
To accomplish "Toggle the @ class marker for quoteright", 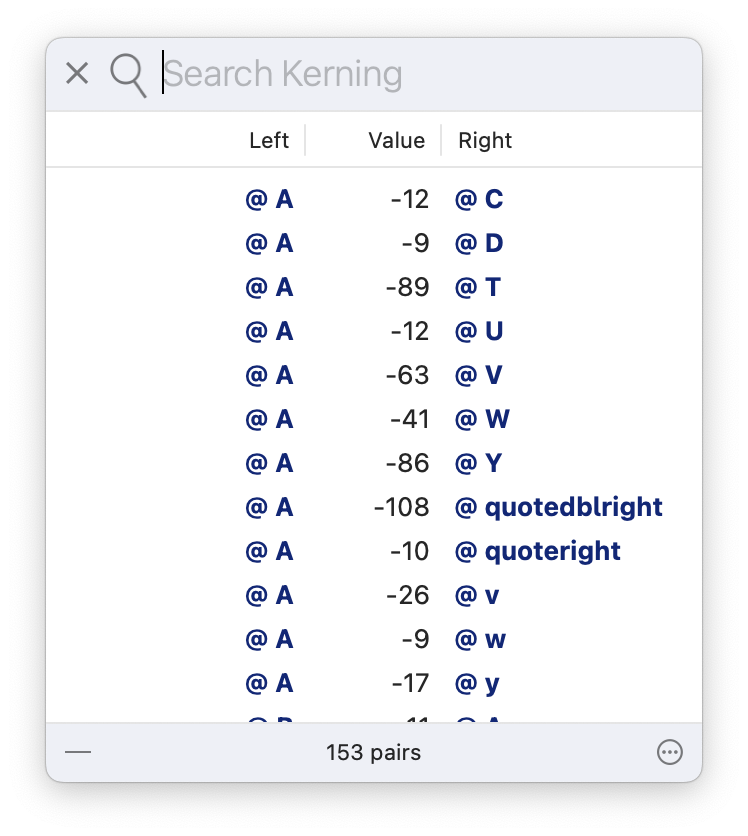I will tap(465, 551).
